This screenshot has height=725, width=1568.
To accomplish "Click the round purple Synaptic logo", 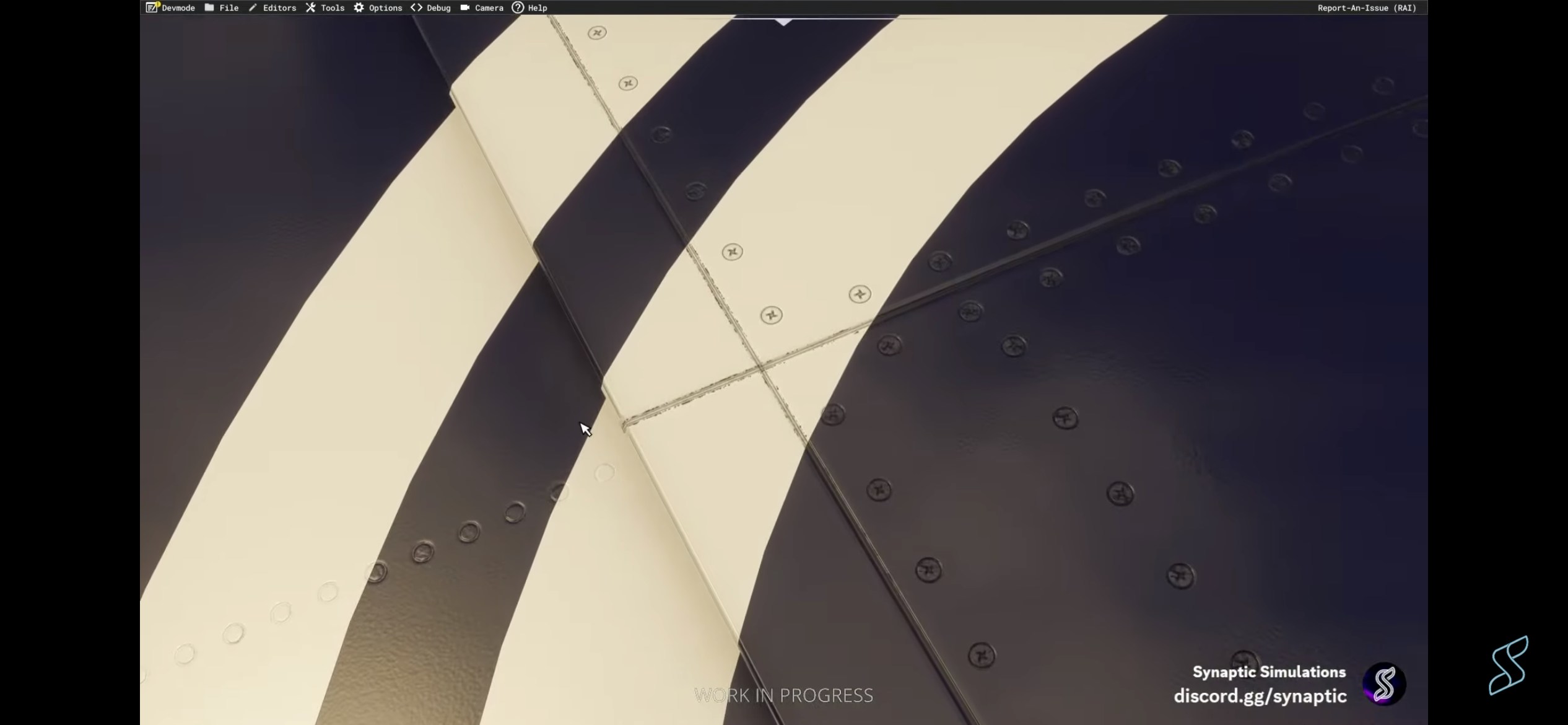I will click(1383, 684).
